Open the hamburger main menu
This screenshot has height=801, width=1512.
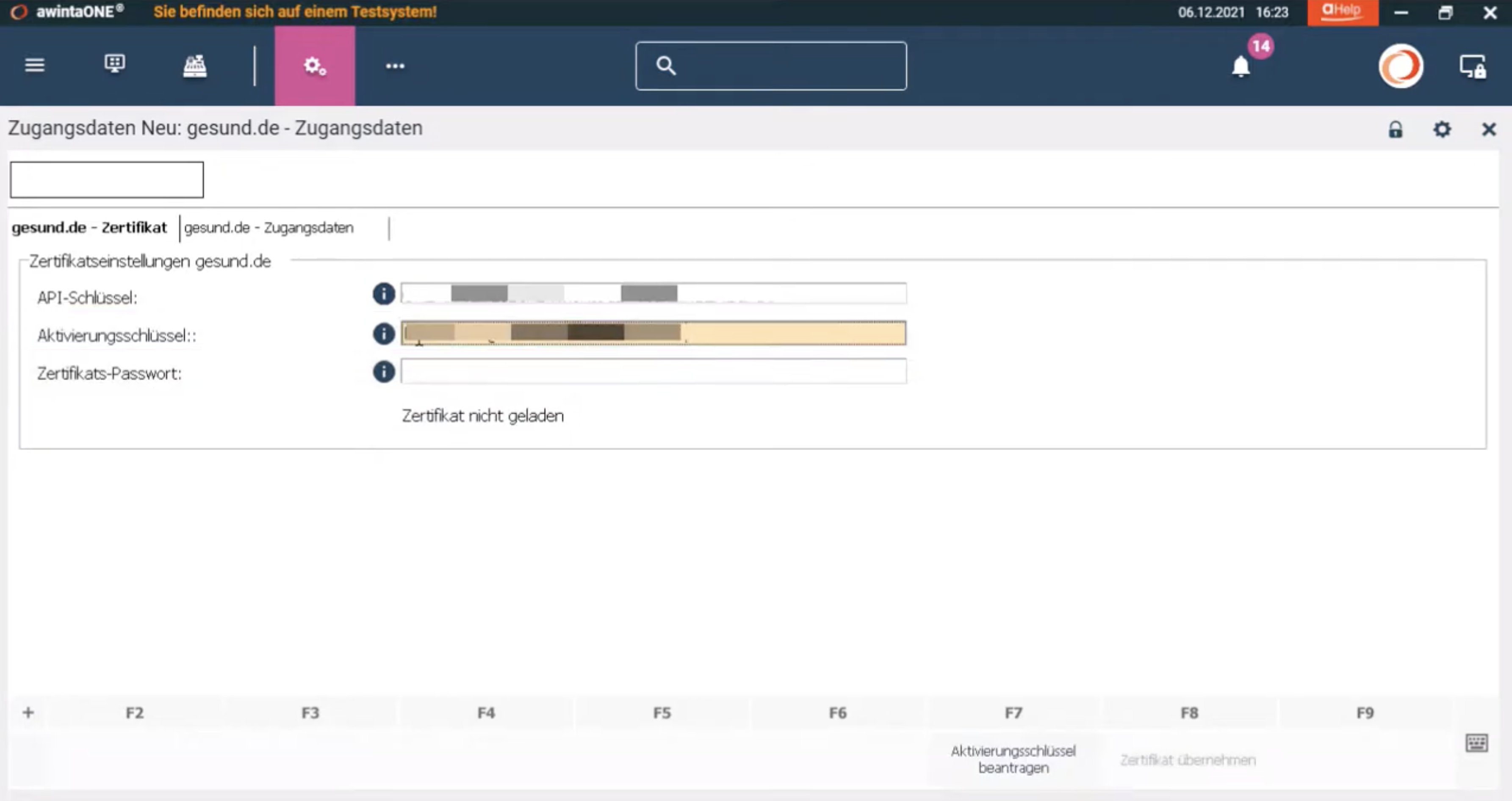(x=35, y=65)
